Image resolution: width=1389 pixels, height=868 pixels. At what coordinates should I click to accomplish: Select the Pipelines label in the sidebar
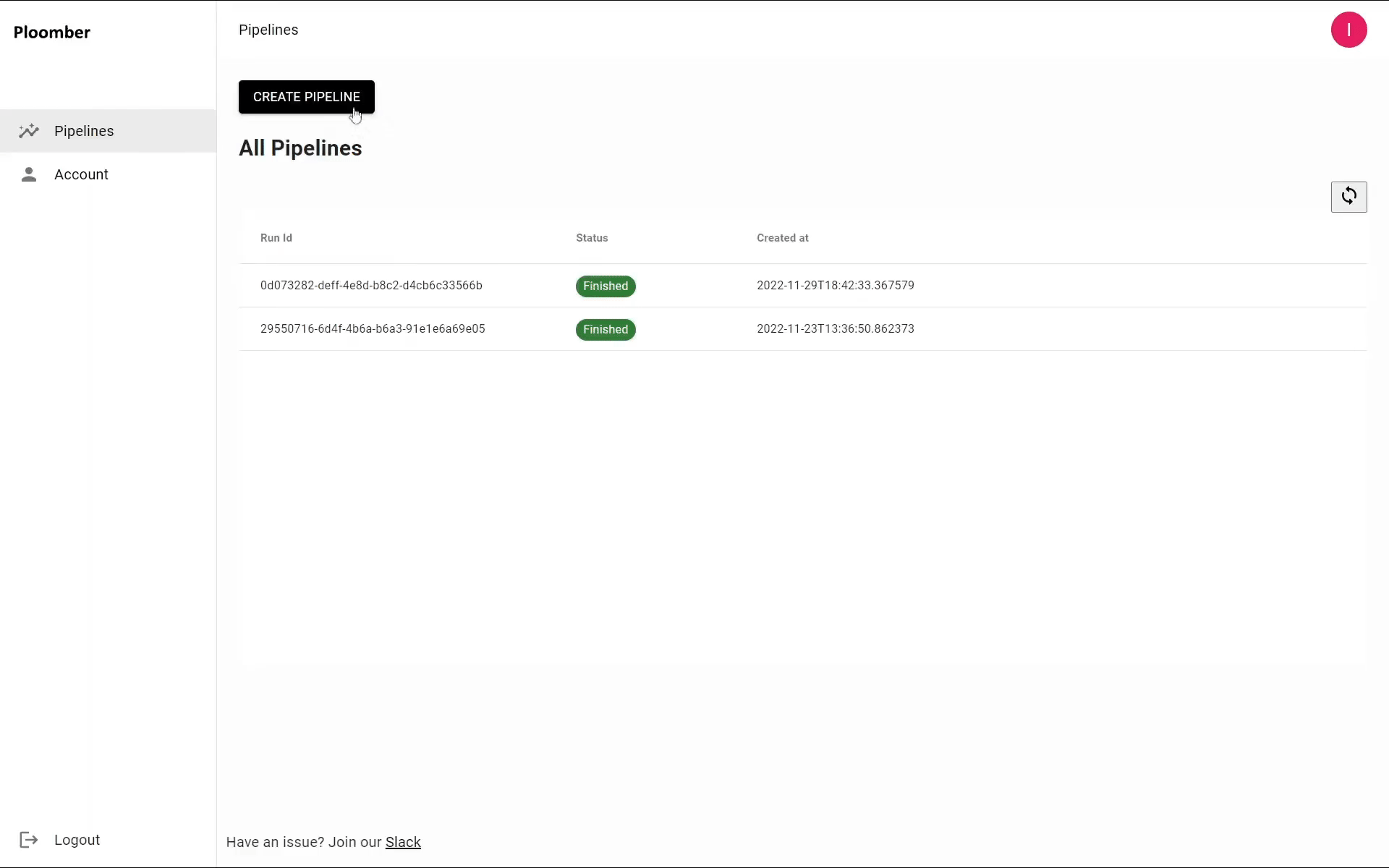tap(84, 131)
